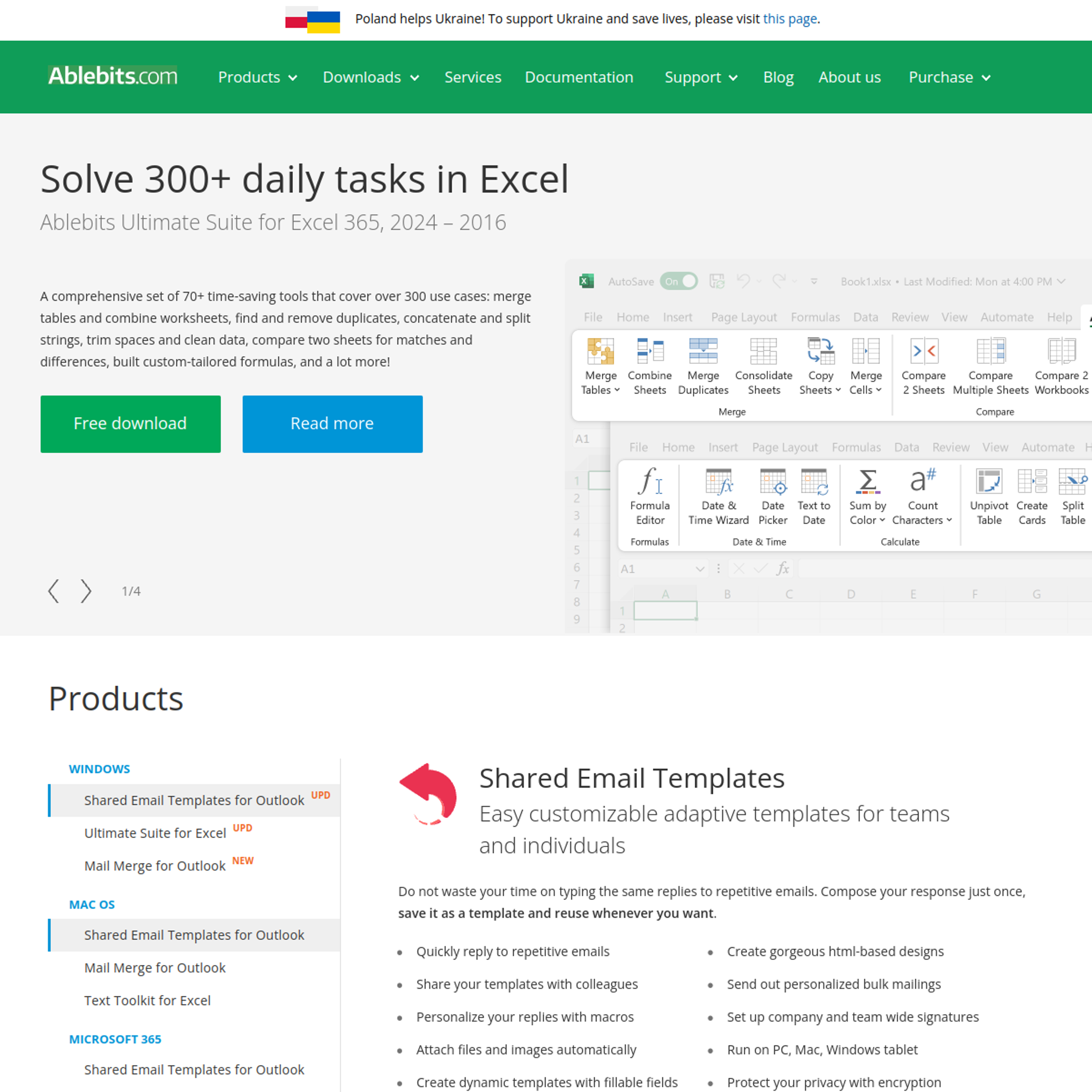This screenshot has width=1092, height=1092.
Task: Click the 1/4 slide counter
Action: pyautogui.click(x=131, y=591)
